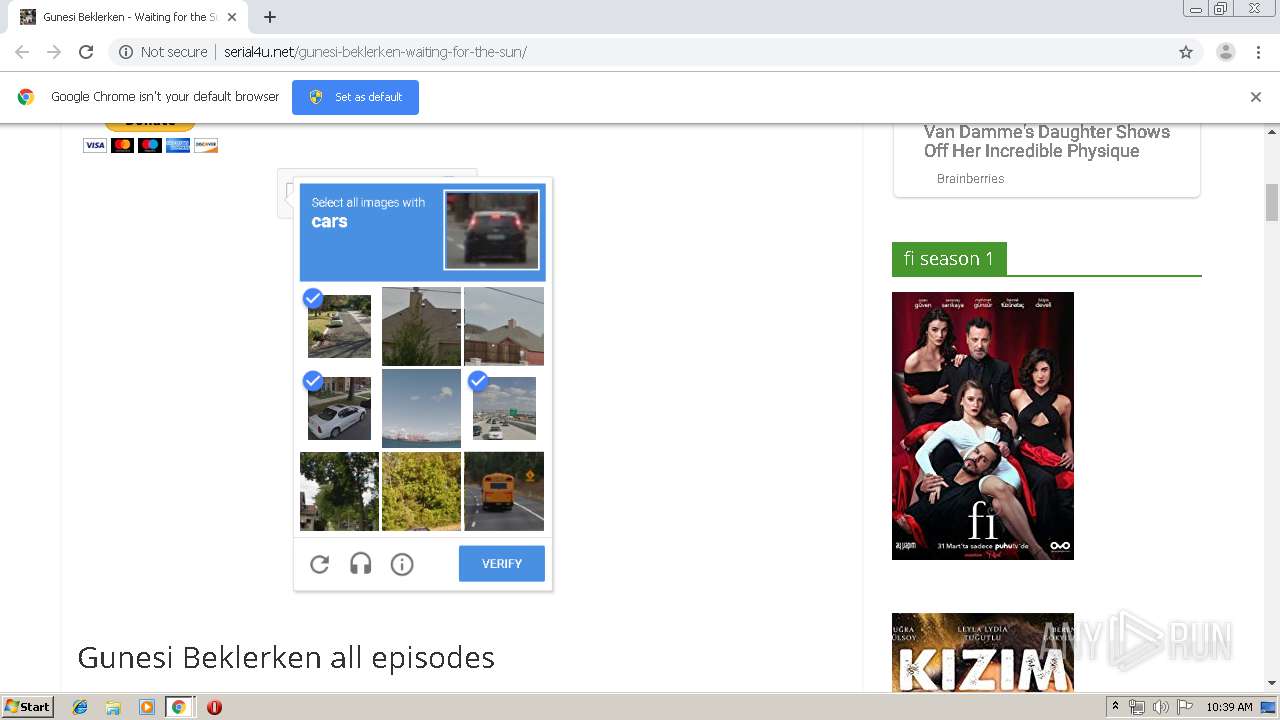Open Chrome profile avatar
The height and width of the screenshot is (720, 1280).
1225,52
